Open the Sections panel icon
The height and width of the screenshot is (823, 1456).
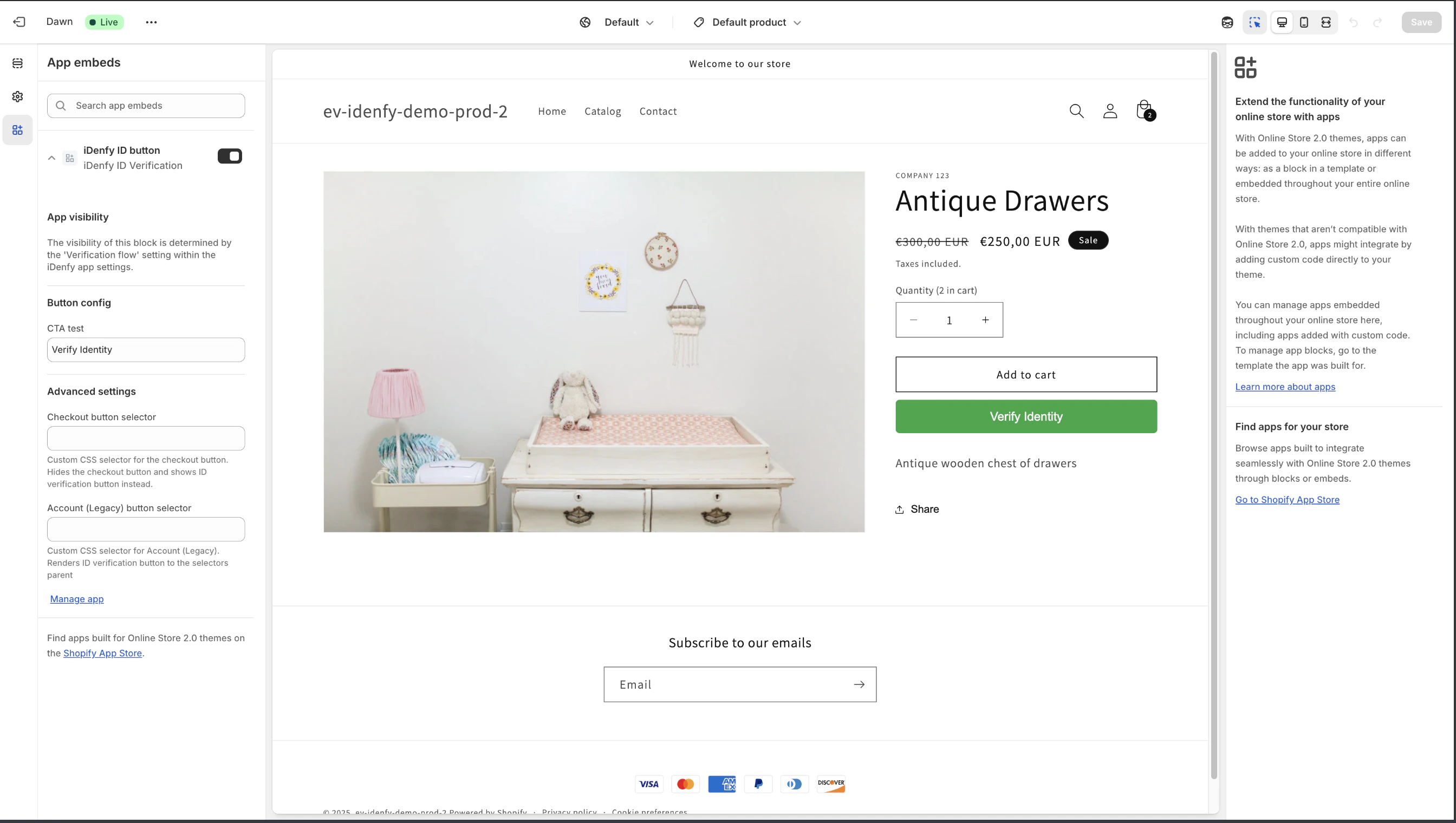17,63
